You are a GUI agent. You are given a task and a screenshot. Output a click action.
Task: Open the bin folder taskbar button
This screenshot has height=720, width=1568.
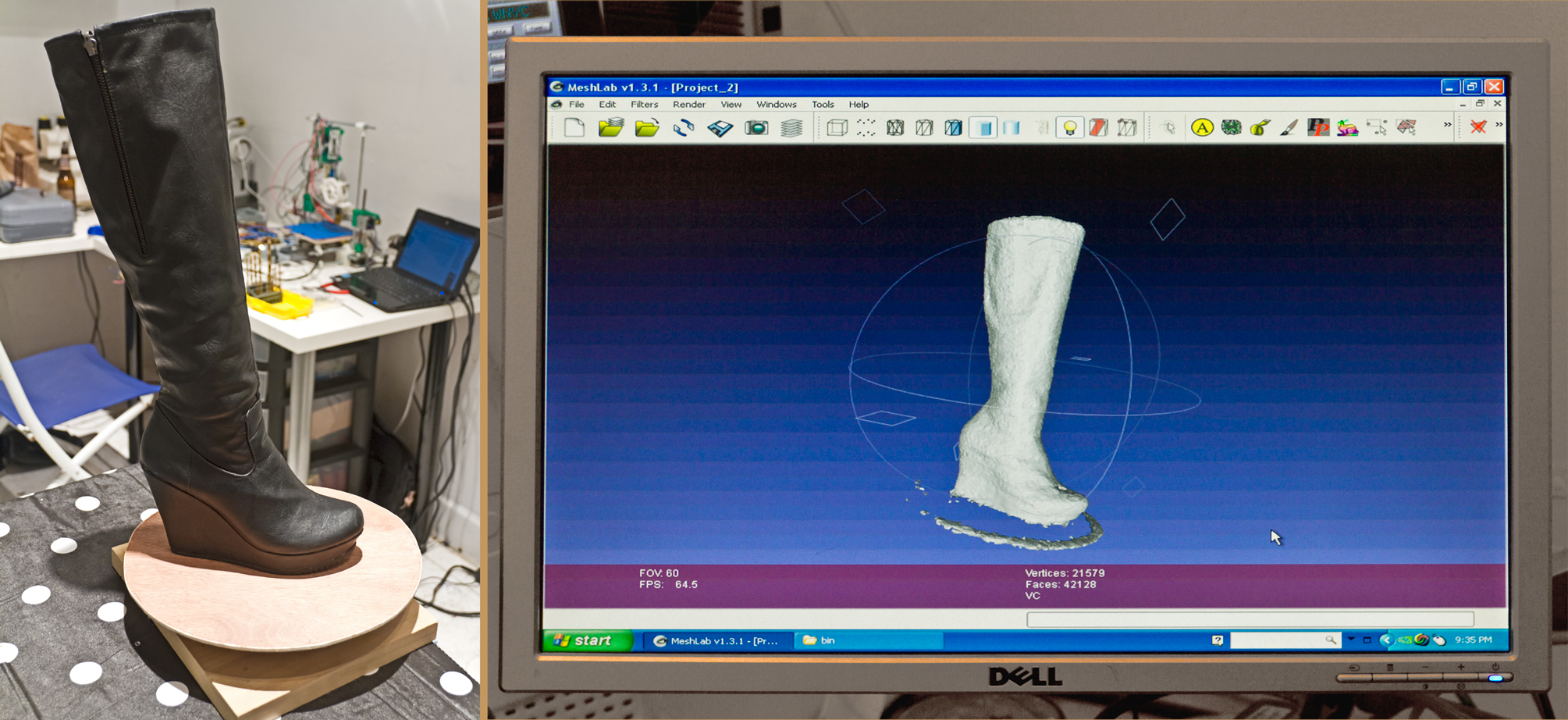(x=868, y=640)
